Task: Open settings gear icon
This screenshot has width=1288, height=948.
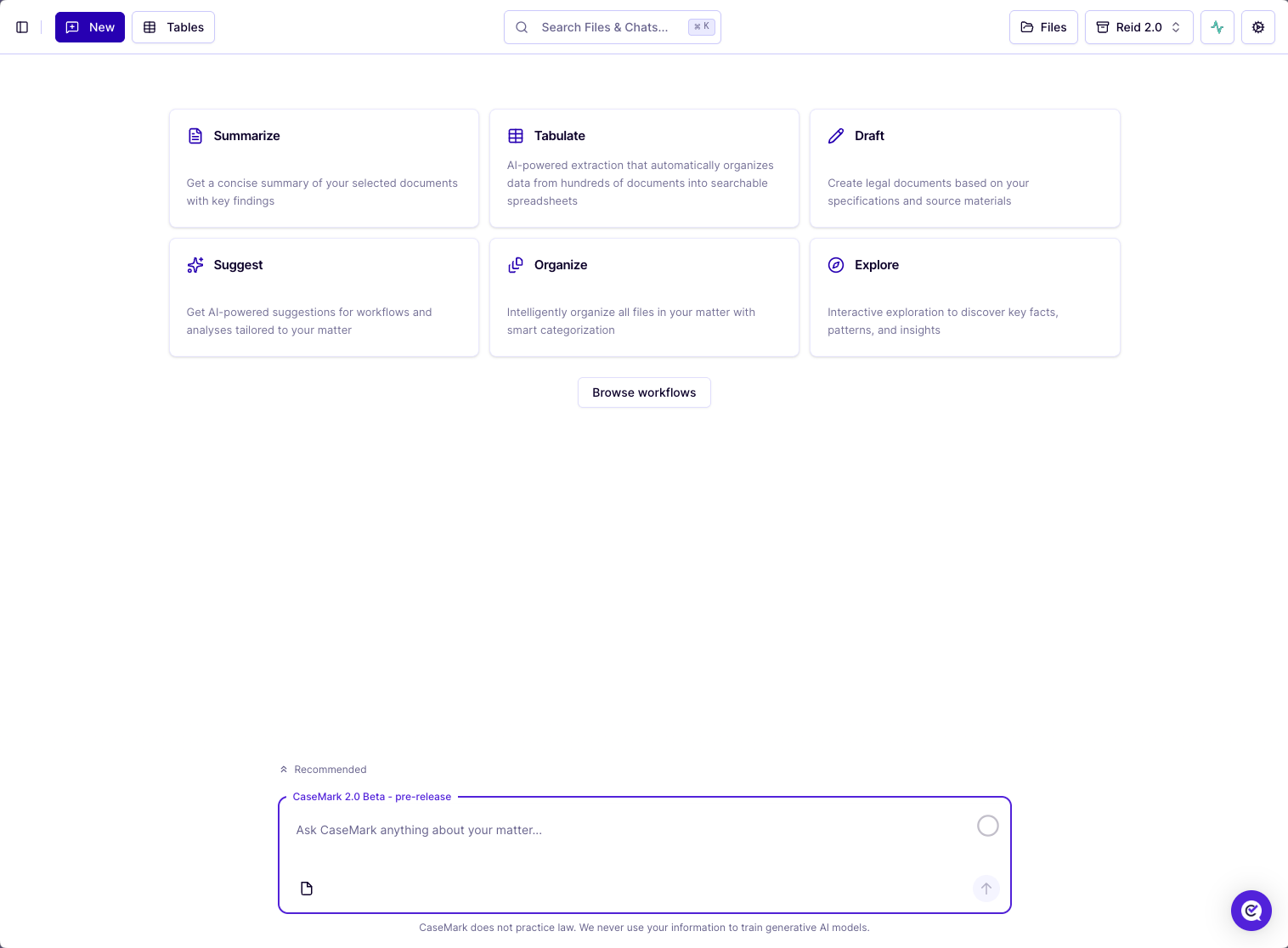Action: point(1257,27)
